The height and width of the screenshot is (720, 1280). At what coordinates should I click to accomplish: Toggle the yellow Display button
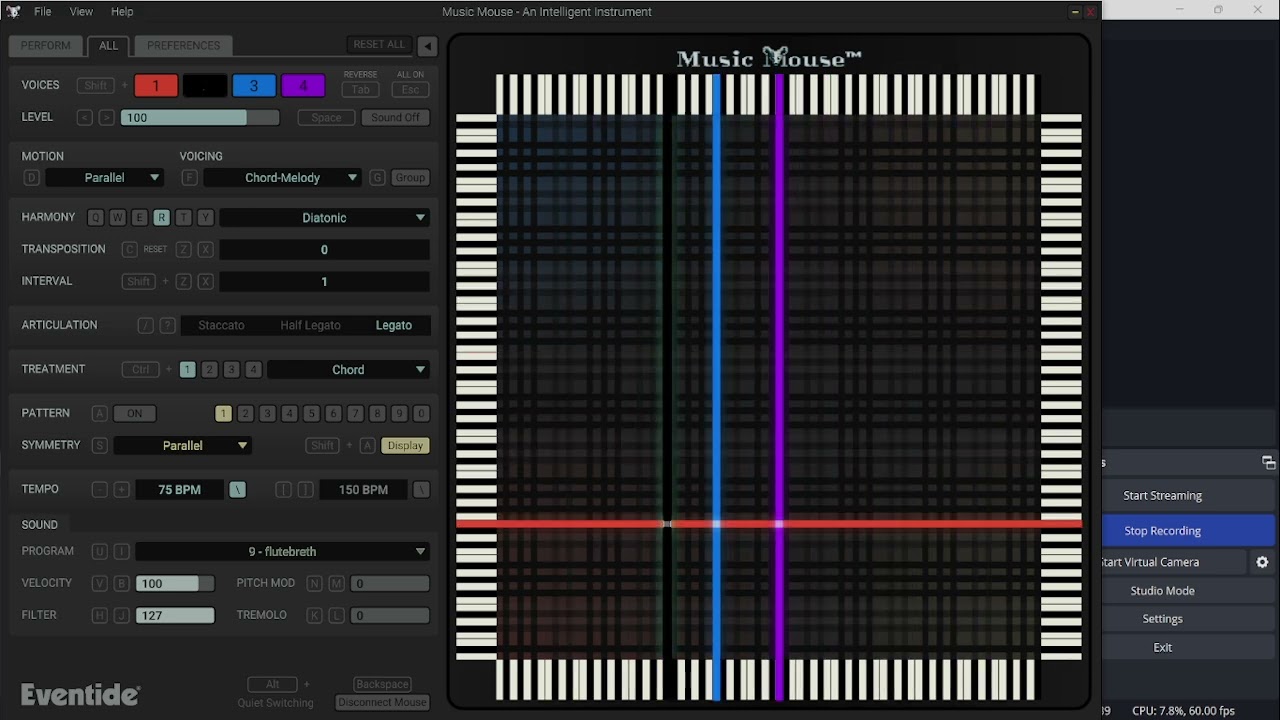pos(406,446)
